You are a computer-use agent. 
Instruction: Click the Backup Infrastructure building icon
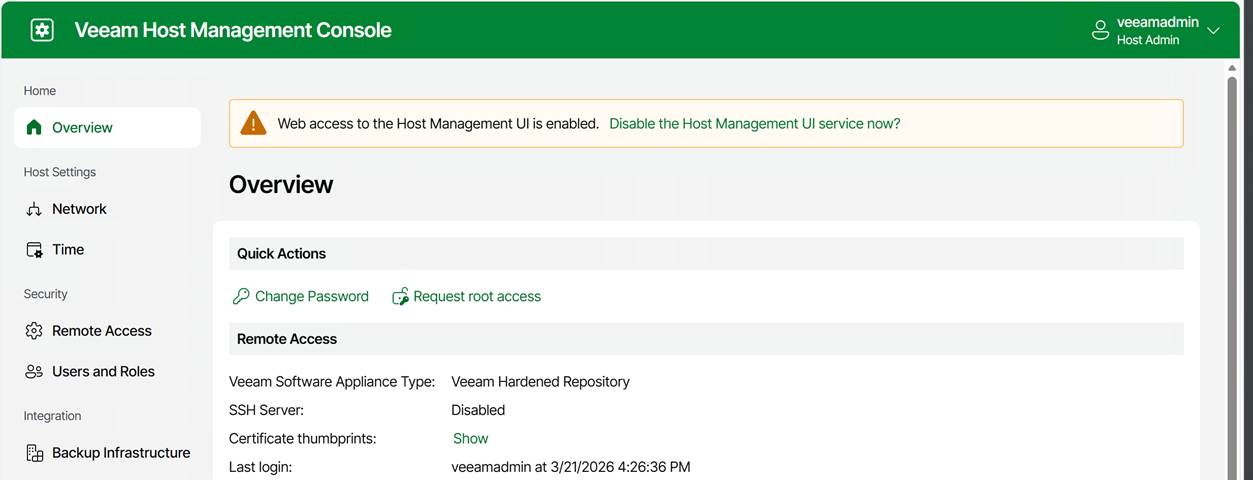[34, 453]
